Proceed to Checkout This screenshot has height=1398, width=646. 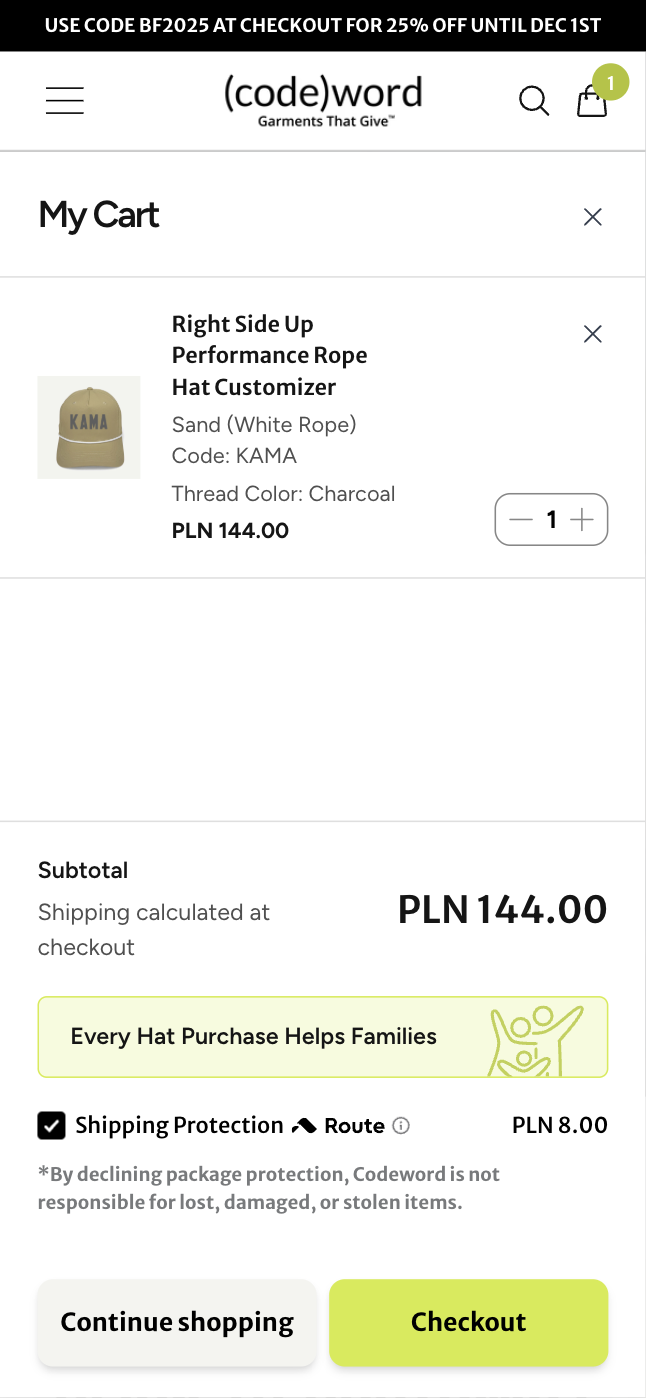[468, 1322]
